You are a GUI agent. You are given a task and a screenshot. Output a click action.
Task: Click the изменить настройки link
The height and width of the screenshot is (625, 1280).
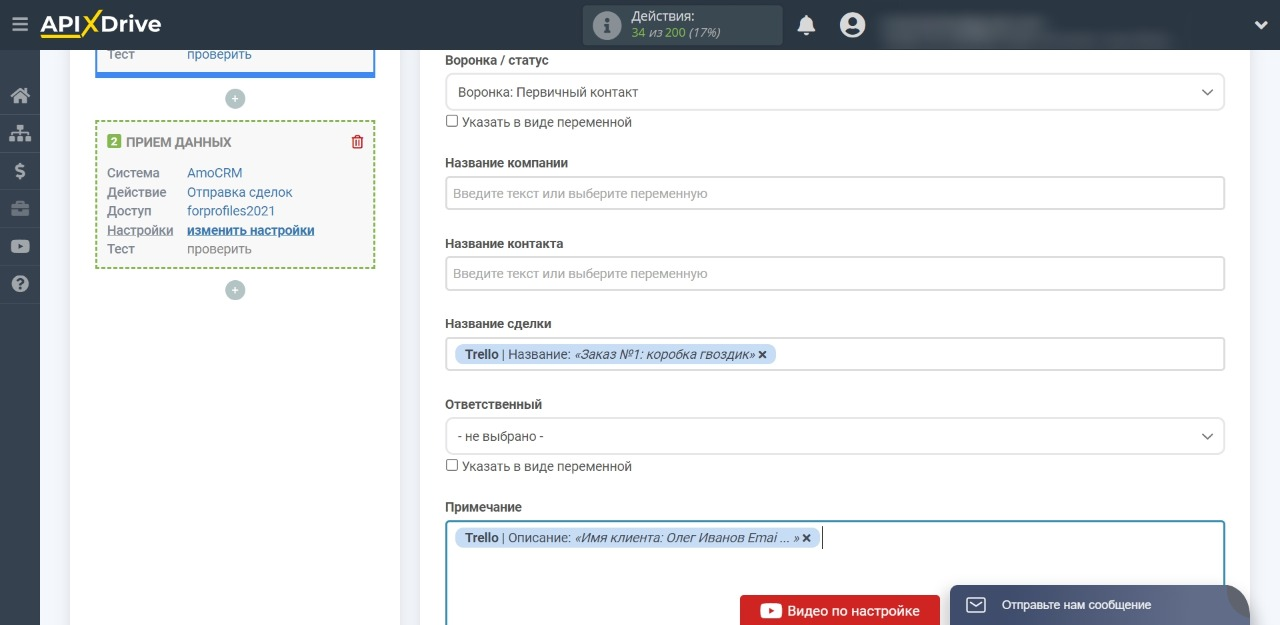pyautogui.click(x=251, y=230)
